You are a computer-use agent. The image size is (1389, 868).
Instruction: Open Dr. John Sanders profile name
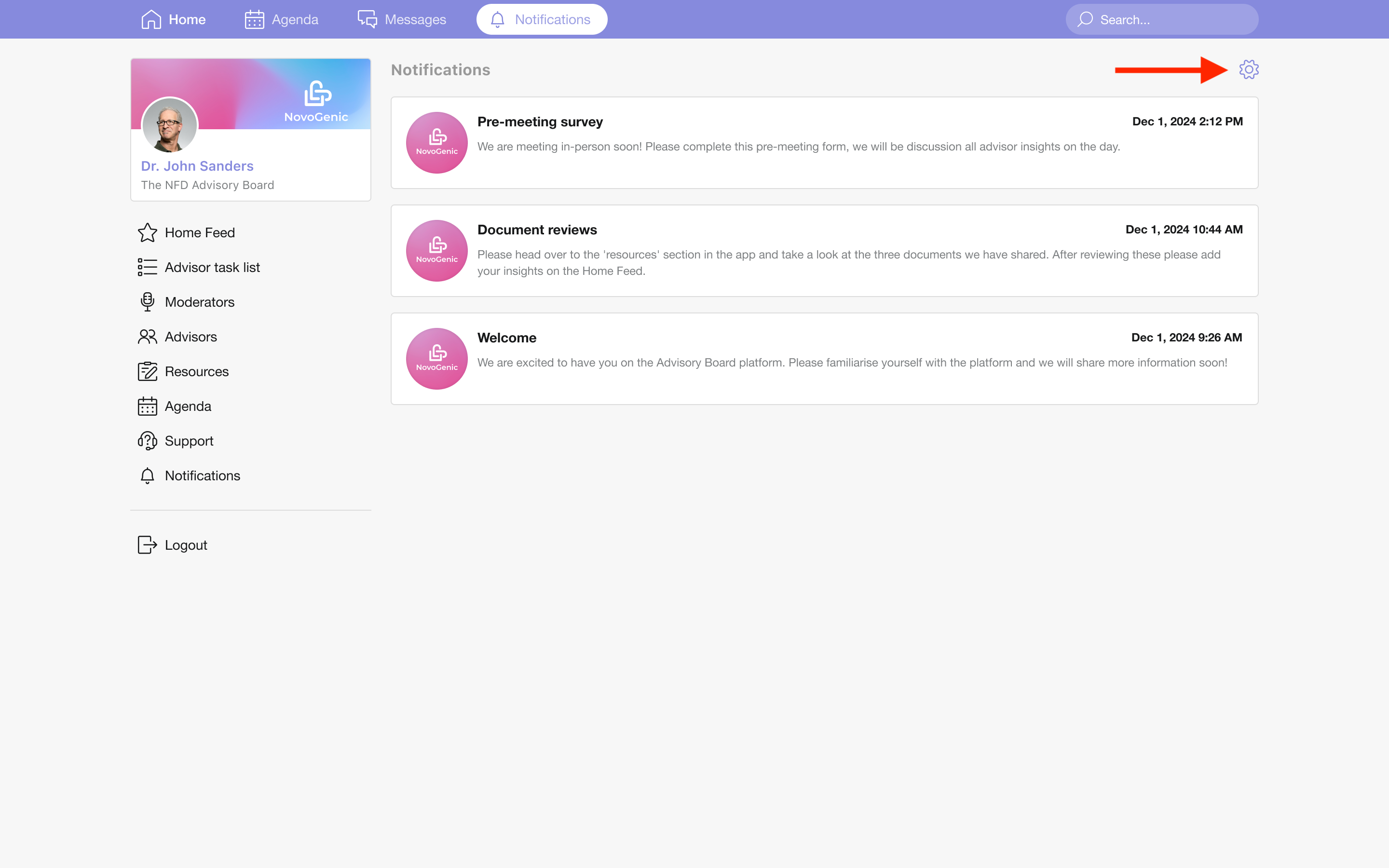(x=197, y=166)
